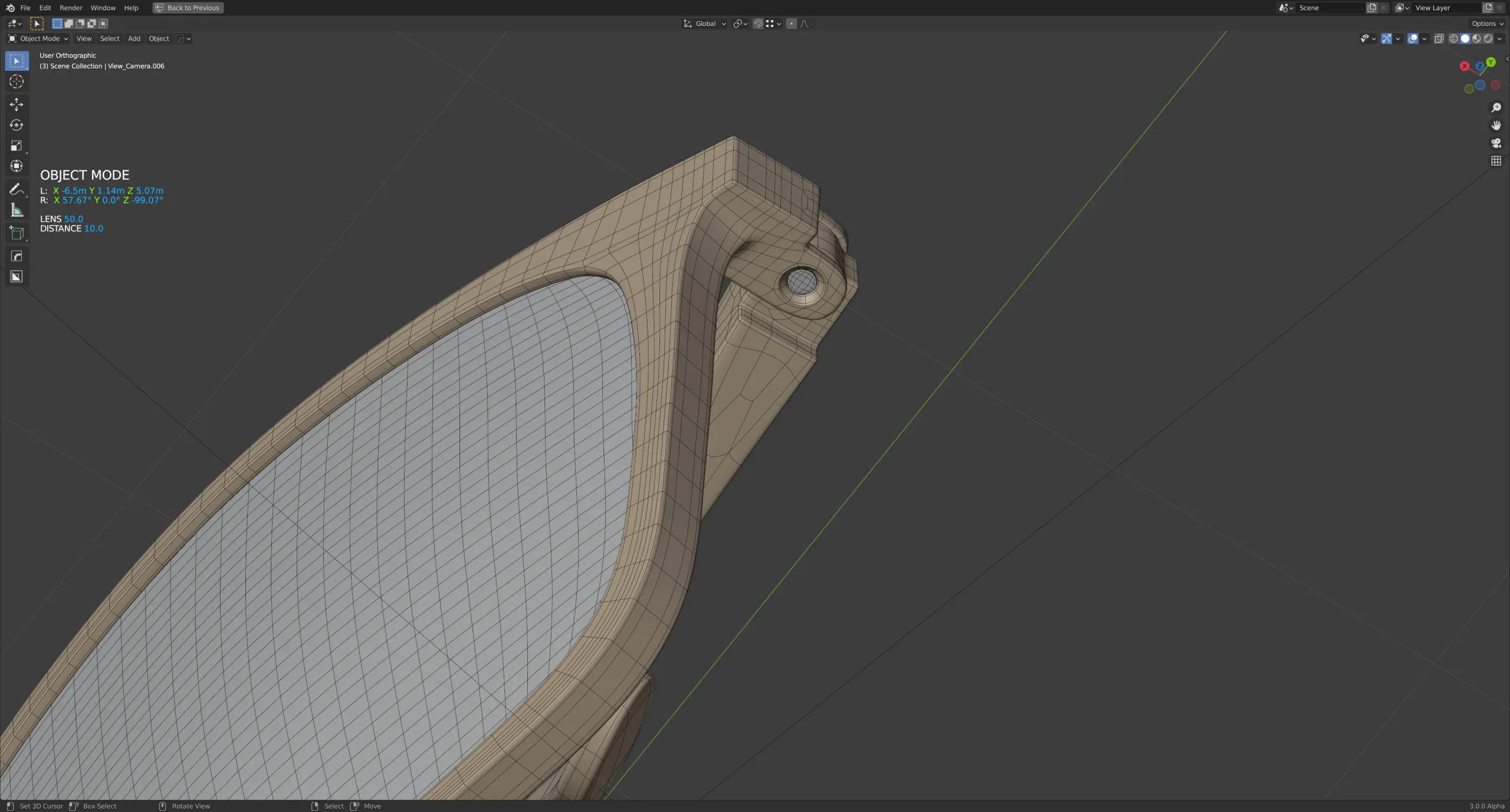Switch orthographic/perspective grid icon
1510x812 pixels.
pos(1496,161)
